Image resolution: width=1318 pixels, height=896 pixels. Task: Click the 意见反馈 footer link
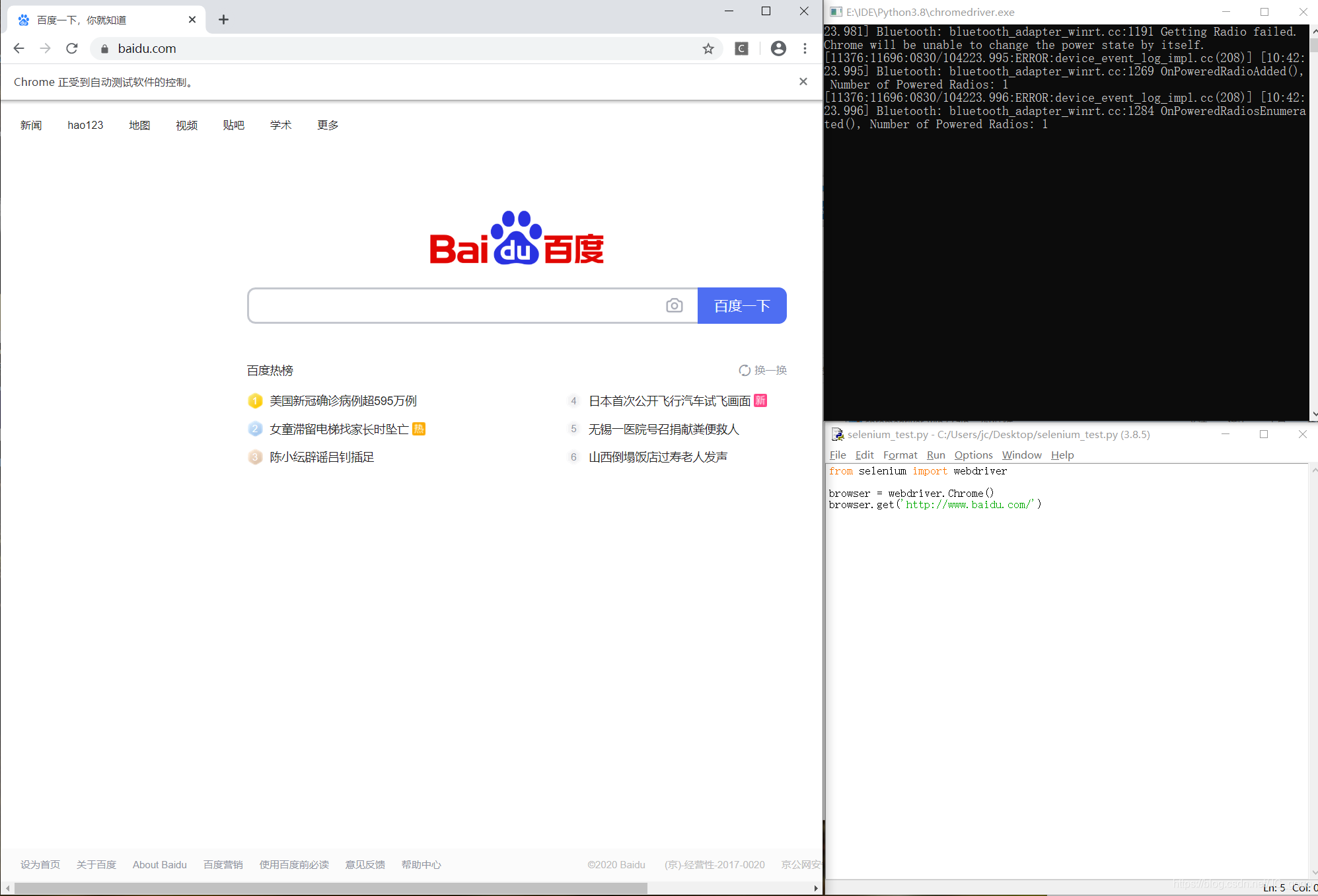coord(365,864)
